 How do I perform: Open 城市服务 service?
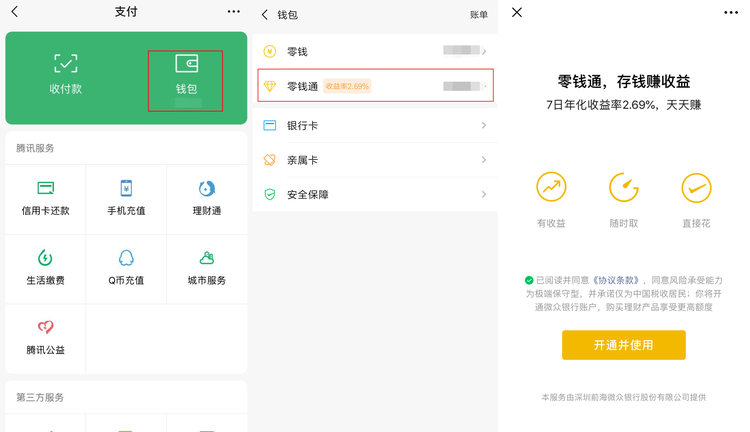click(x=207, y=268)
